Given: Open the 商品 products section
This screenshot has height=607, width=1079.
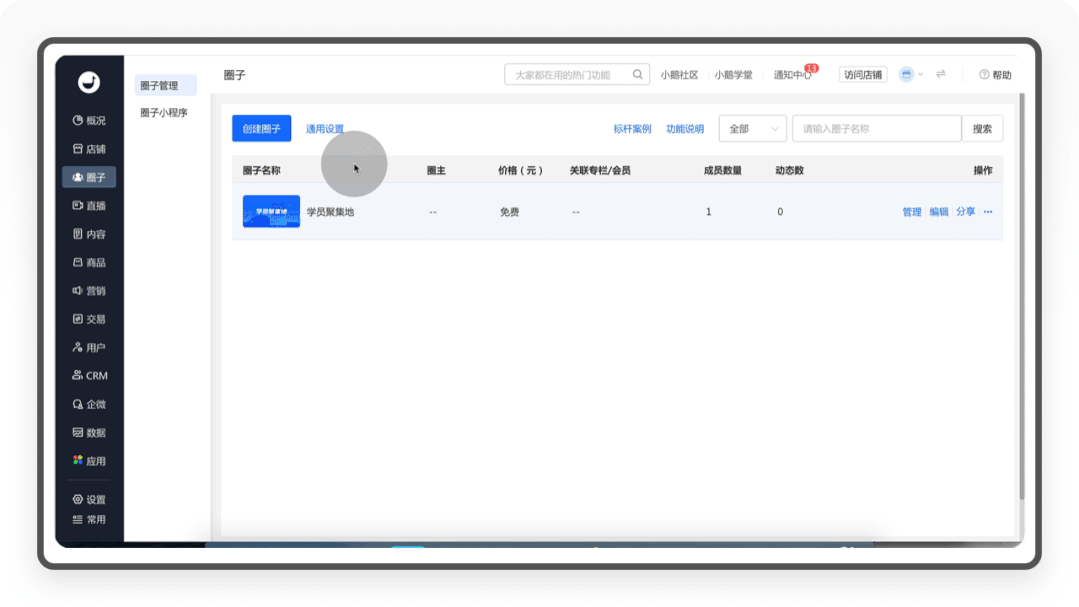Looking at the screenshot, I should click(89, 262).
